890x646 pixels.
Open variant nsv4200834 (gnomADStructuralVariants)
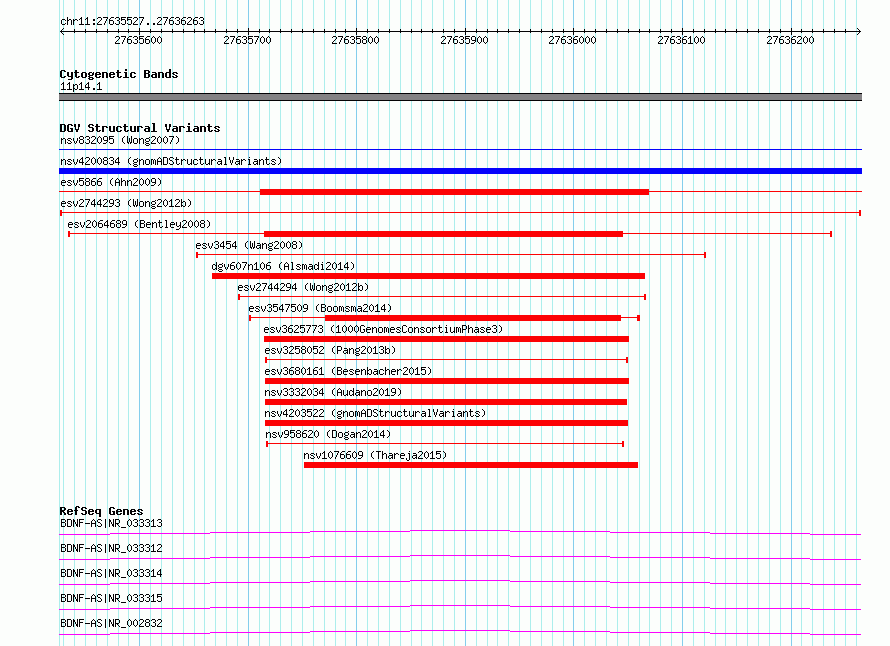point(171,161)
